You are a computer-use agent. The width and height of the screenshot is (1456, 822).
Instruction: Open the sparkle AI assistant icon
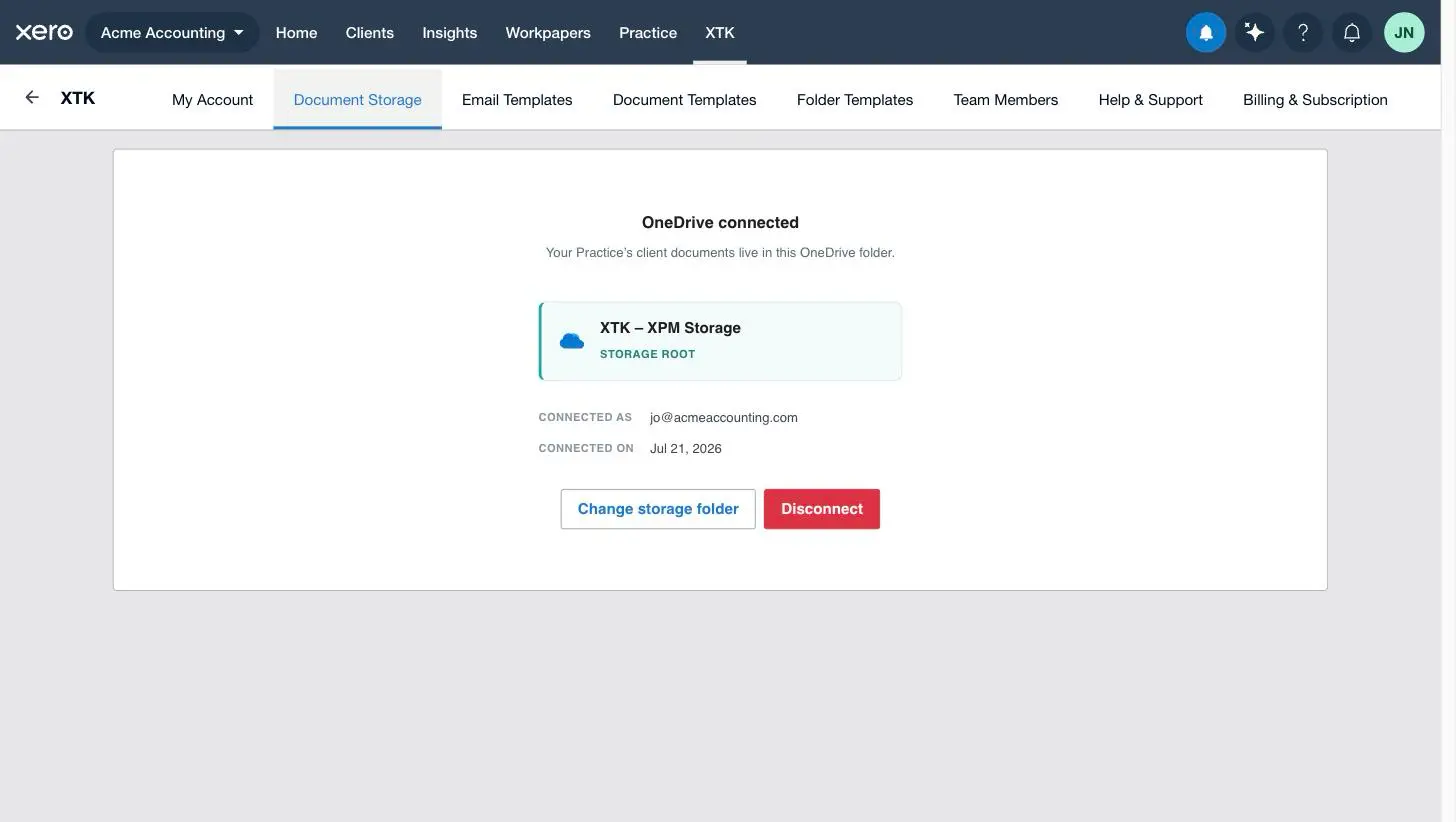pyautogui.click(x=1255, y=32)
